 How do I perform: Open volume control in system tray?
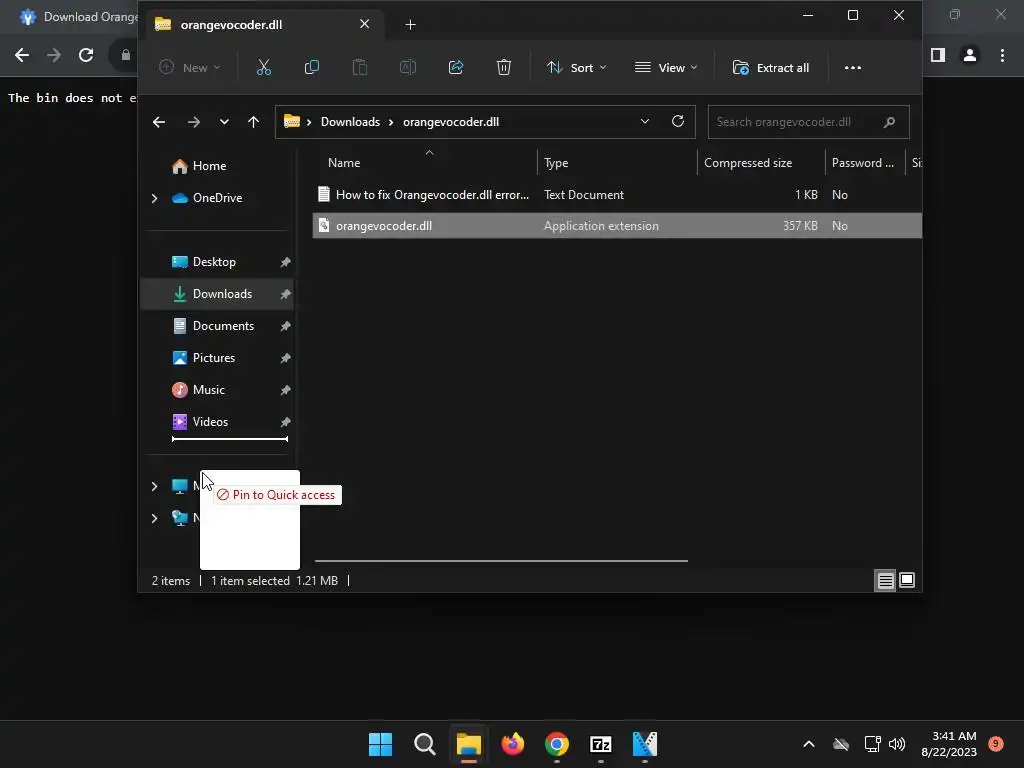(x=897, y=744)
